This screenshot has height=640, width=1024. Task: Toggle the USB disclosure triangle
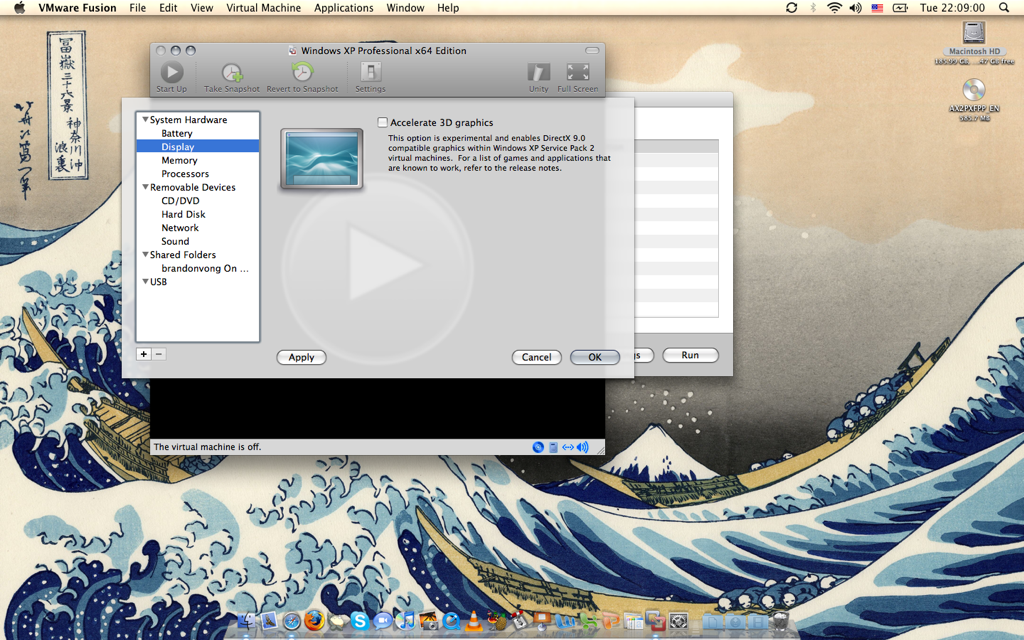point(145,281)
